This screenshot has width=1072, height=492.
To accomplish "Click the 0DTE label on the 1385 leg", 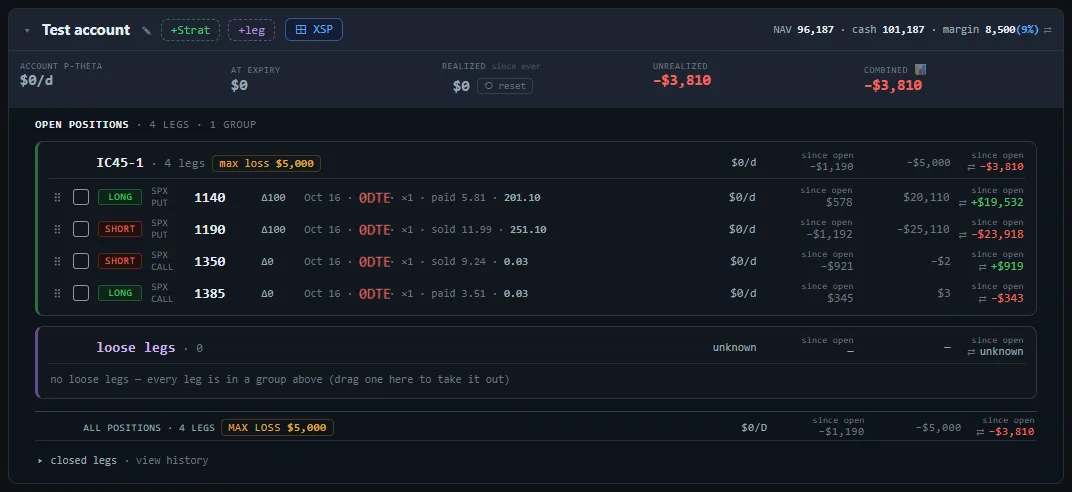I will tap(375, 294).
